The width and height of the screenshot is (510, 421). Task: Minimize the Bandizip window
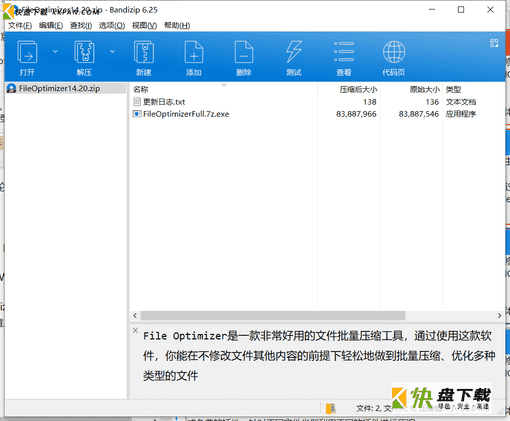coord(432,10)
